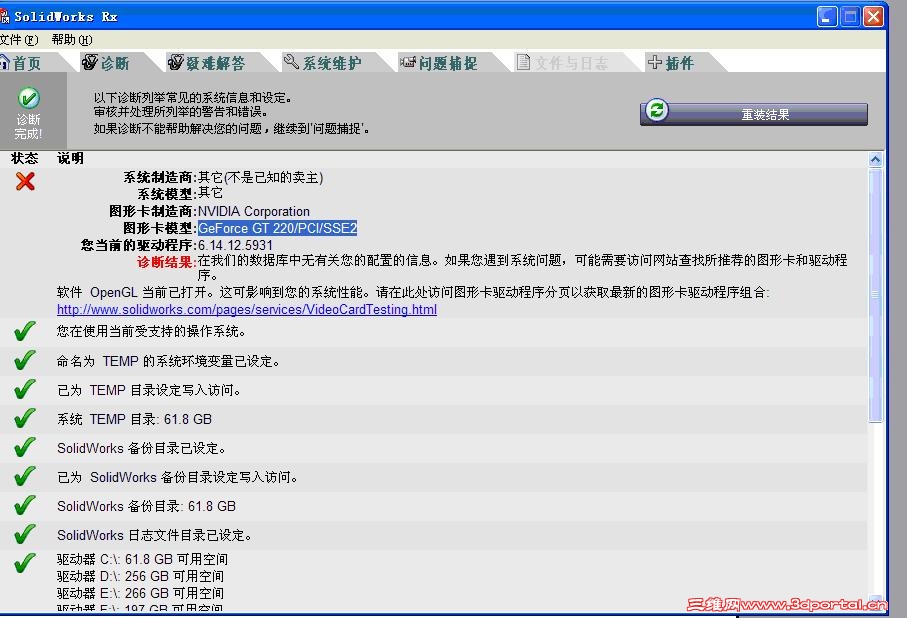Click the scrollbar up arrow

pos(875,159)
